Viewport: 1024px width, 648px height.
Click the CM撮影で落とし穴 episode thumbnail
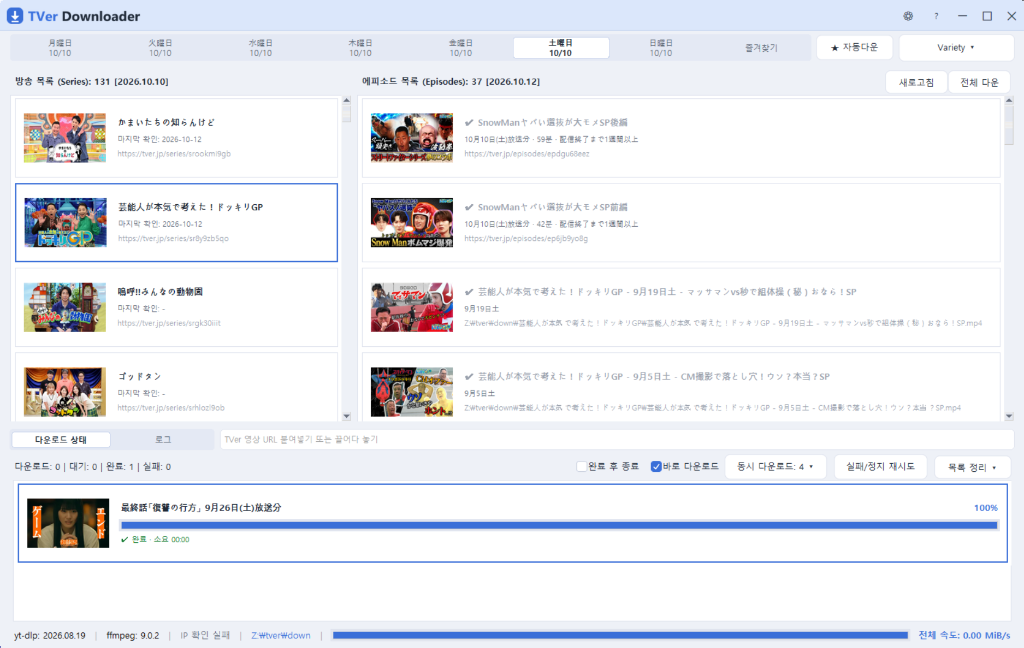[x=411, y=392]
